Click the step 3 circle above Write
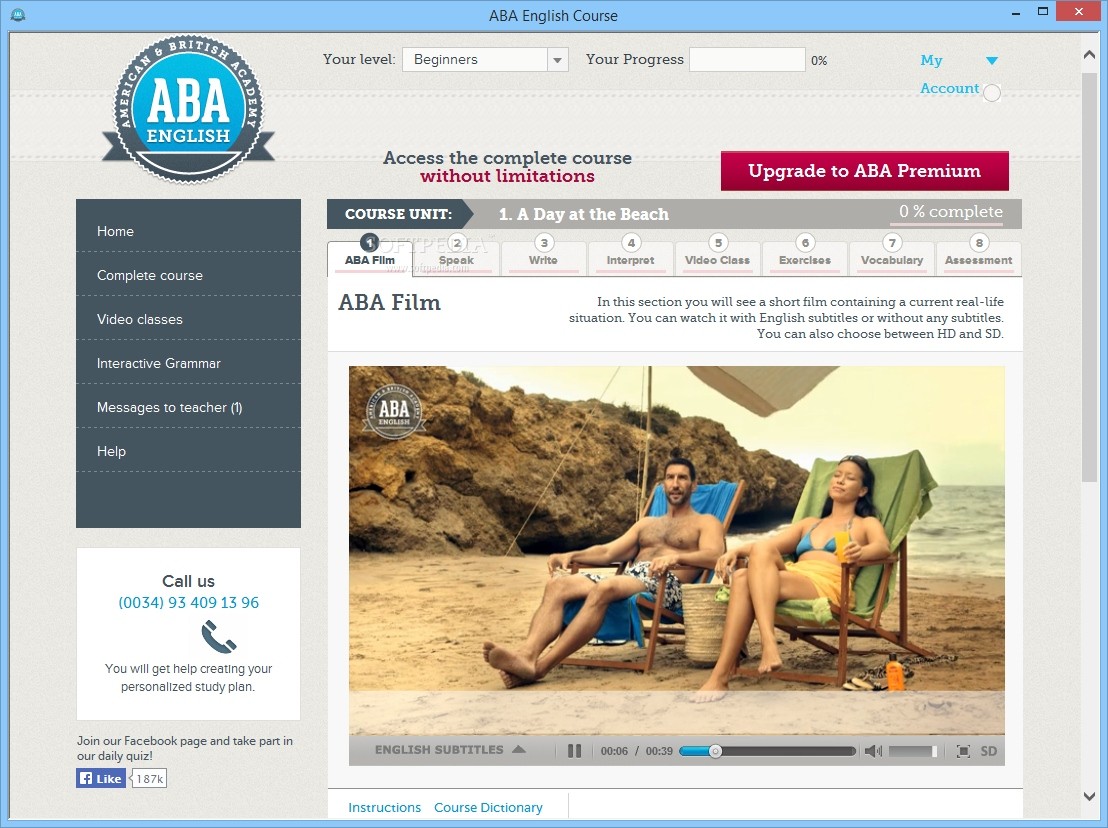The image size is (1108, 828). pyautogui.click(x=543, y=242)
